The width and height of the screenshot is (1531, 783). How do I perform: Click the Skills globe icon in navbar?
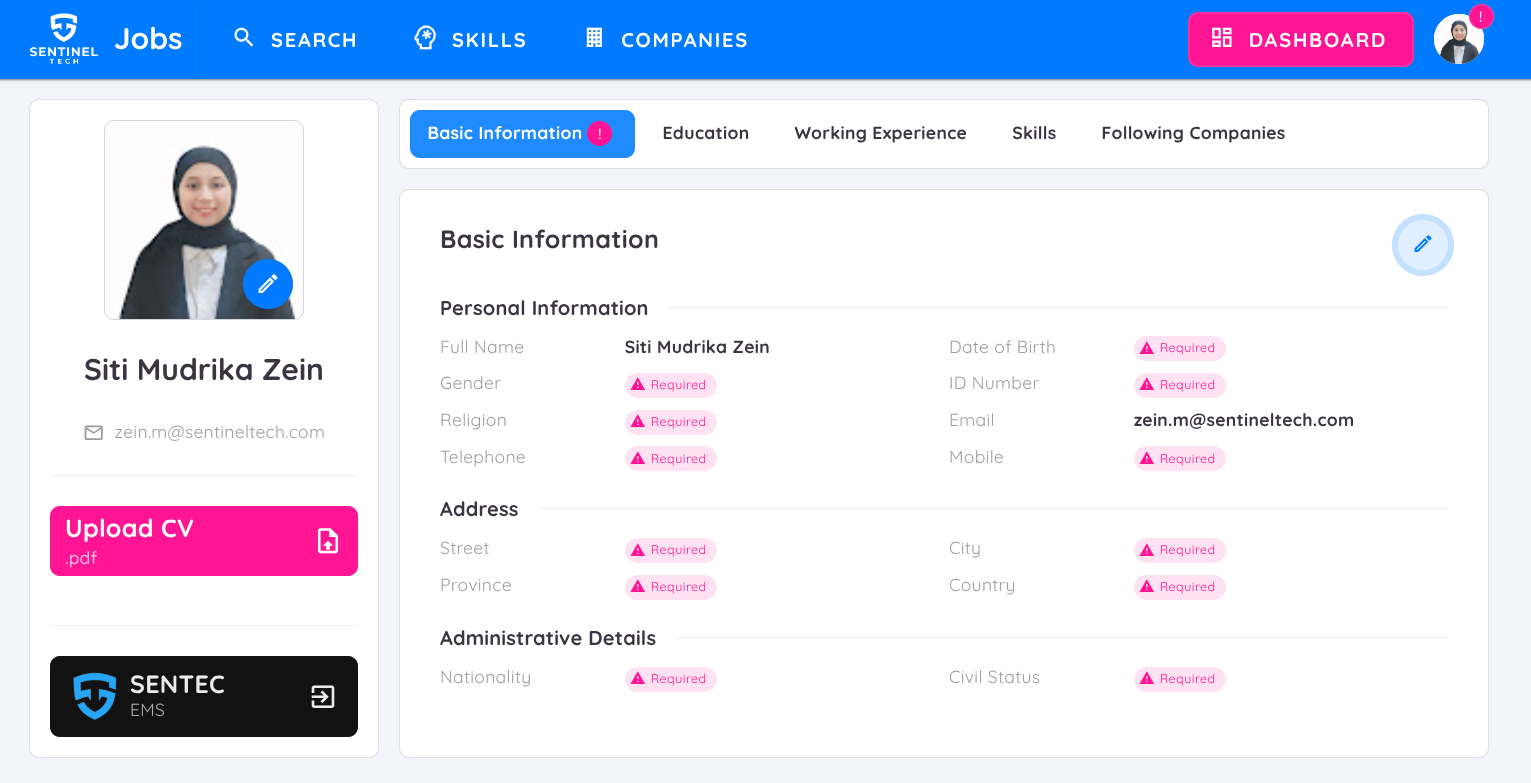(x=424, y=37)
